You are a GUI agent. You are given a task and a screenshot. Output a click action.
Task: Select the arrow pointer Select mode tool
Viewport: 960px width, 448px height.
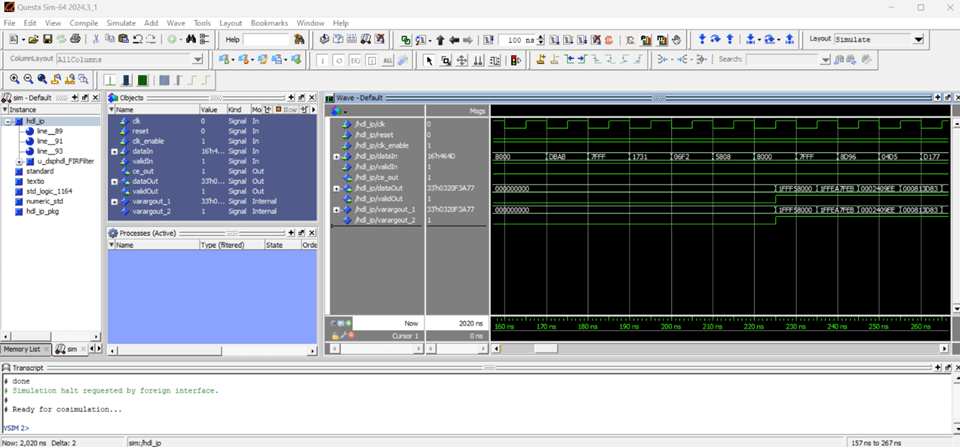pyautogui.click(x=430, y=60)
